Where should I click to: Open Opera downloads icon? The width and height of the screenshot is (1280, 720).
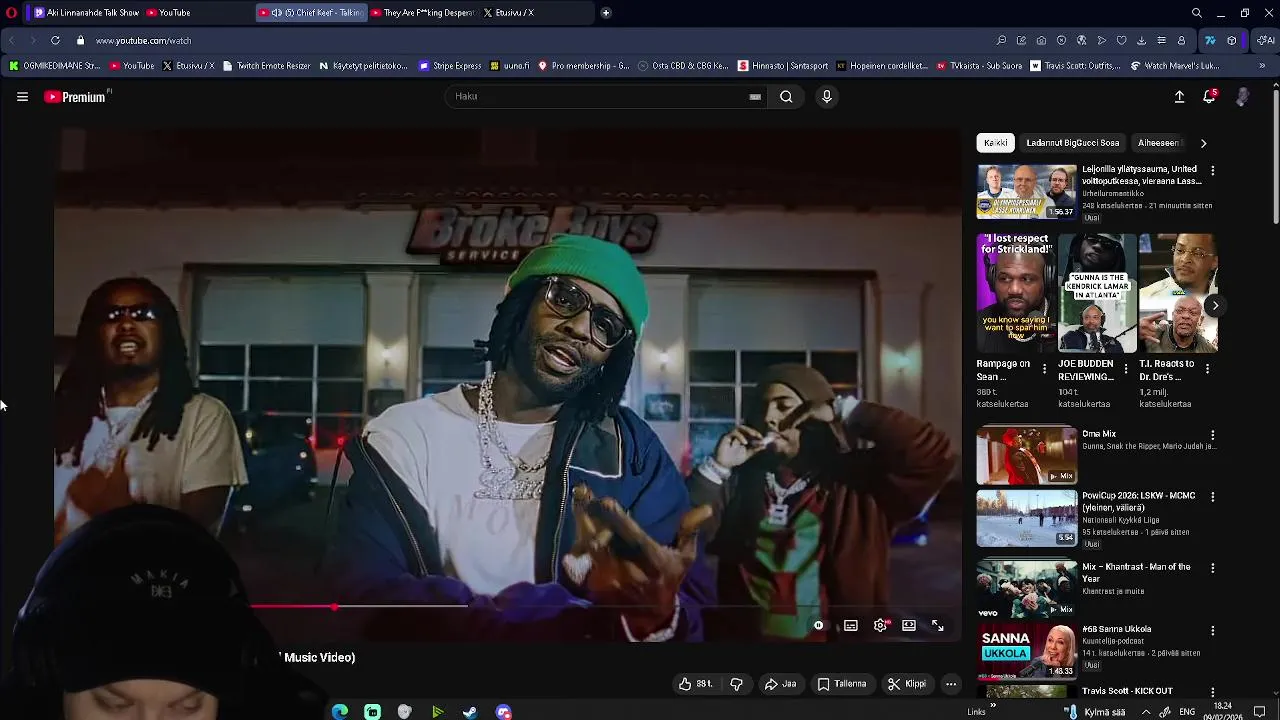click(1141, 40)
